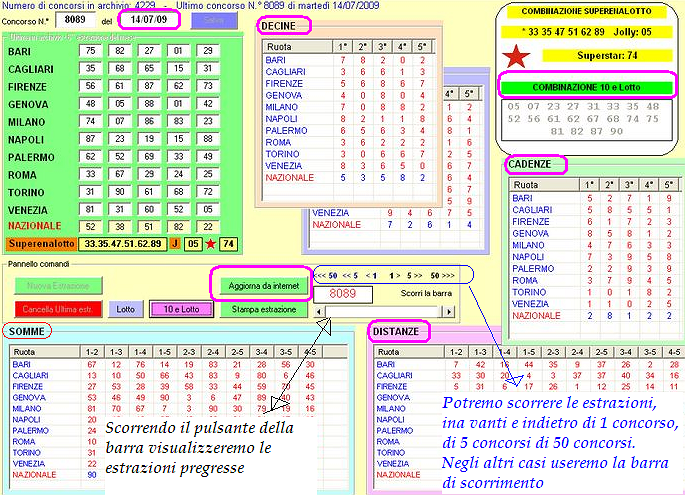
Task: Click the 1° column header in DECINE table
Action: pos(342,47)
